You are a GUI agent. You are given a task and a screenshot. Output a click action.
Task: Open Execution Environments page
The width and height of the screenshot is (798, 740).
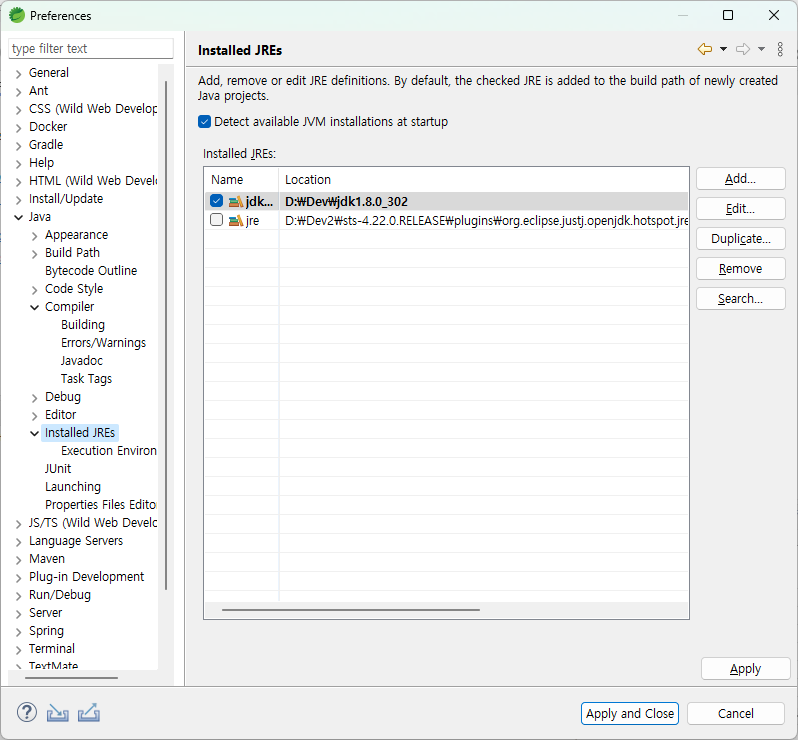pos(109,451)
